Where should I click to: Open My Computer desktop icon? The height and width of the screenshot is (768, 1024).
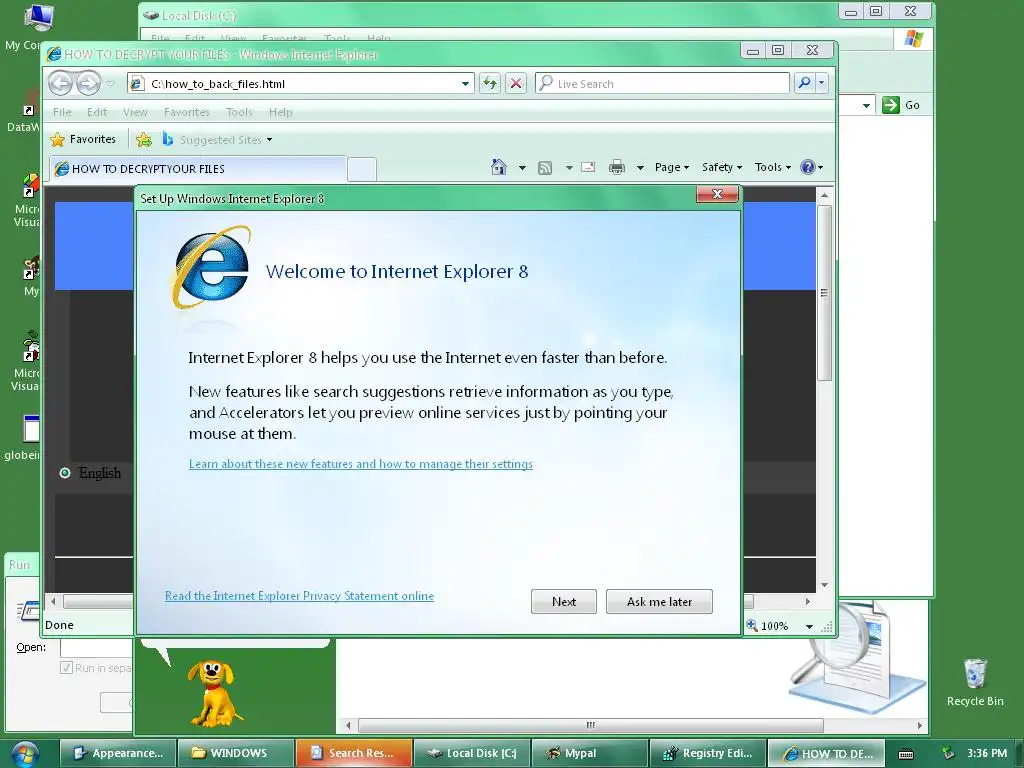38,20
